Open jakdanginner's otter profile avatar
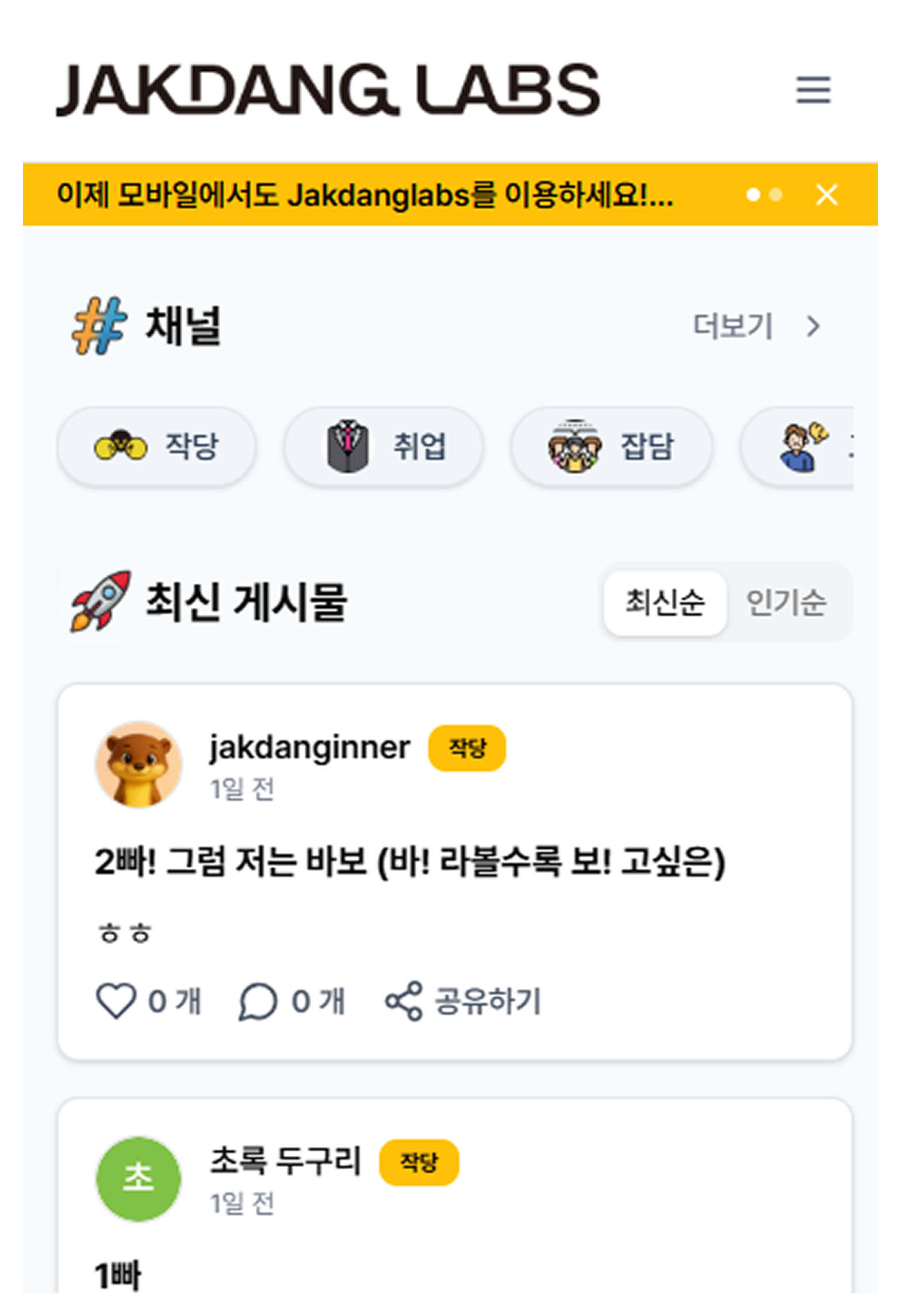Screen dimensions: 901x1316 click(x=138, y=764)
